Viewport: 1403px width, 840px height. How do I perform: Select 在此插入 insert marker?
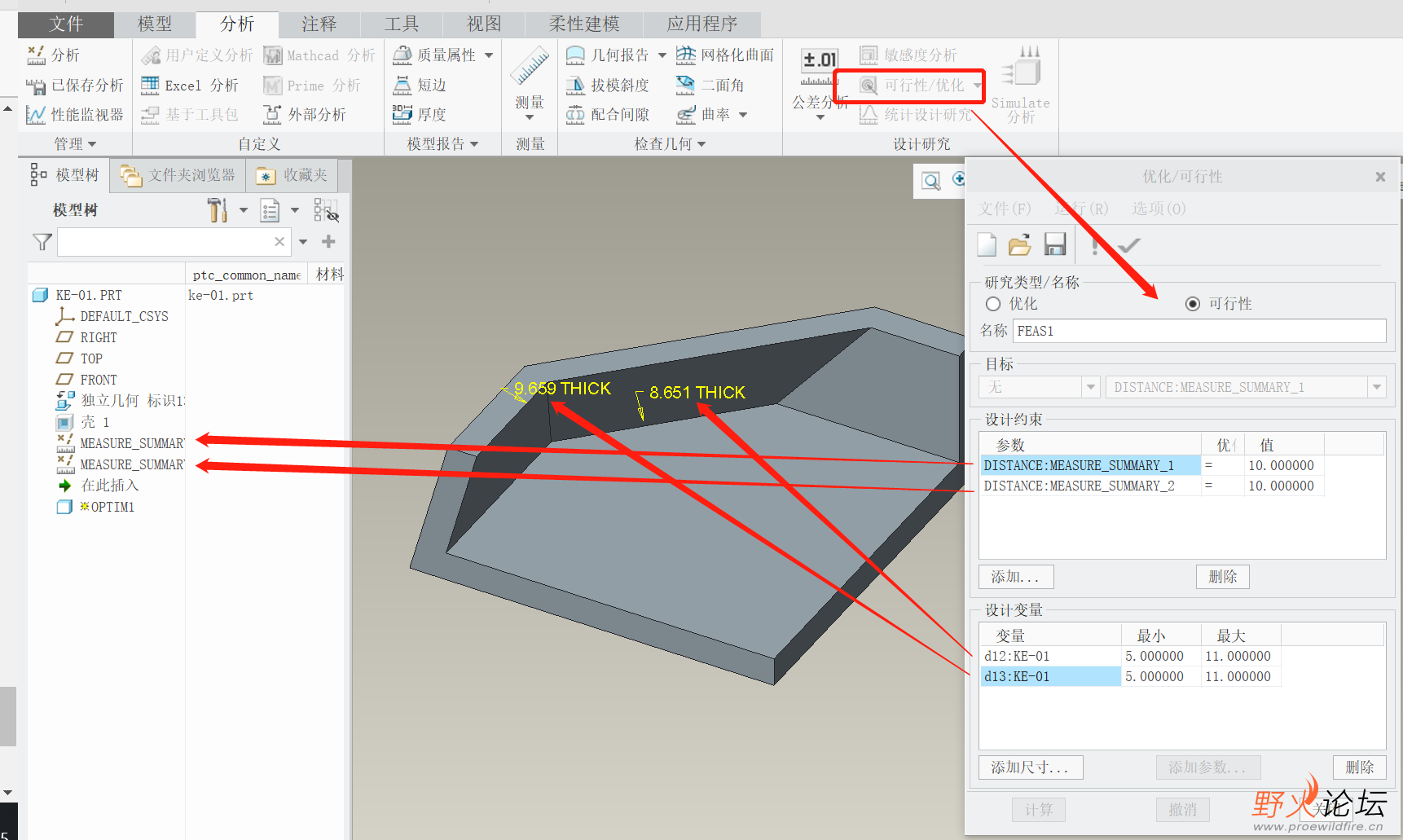point(99,486)
